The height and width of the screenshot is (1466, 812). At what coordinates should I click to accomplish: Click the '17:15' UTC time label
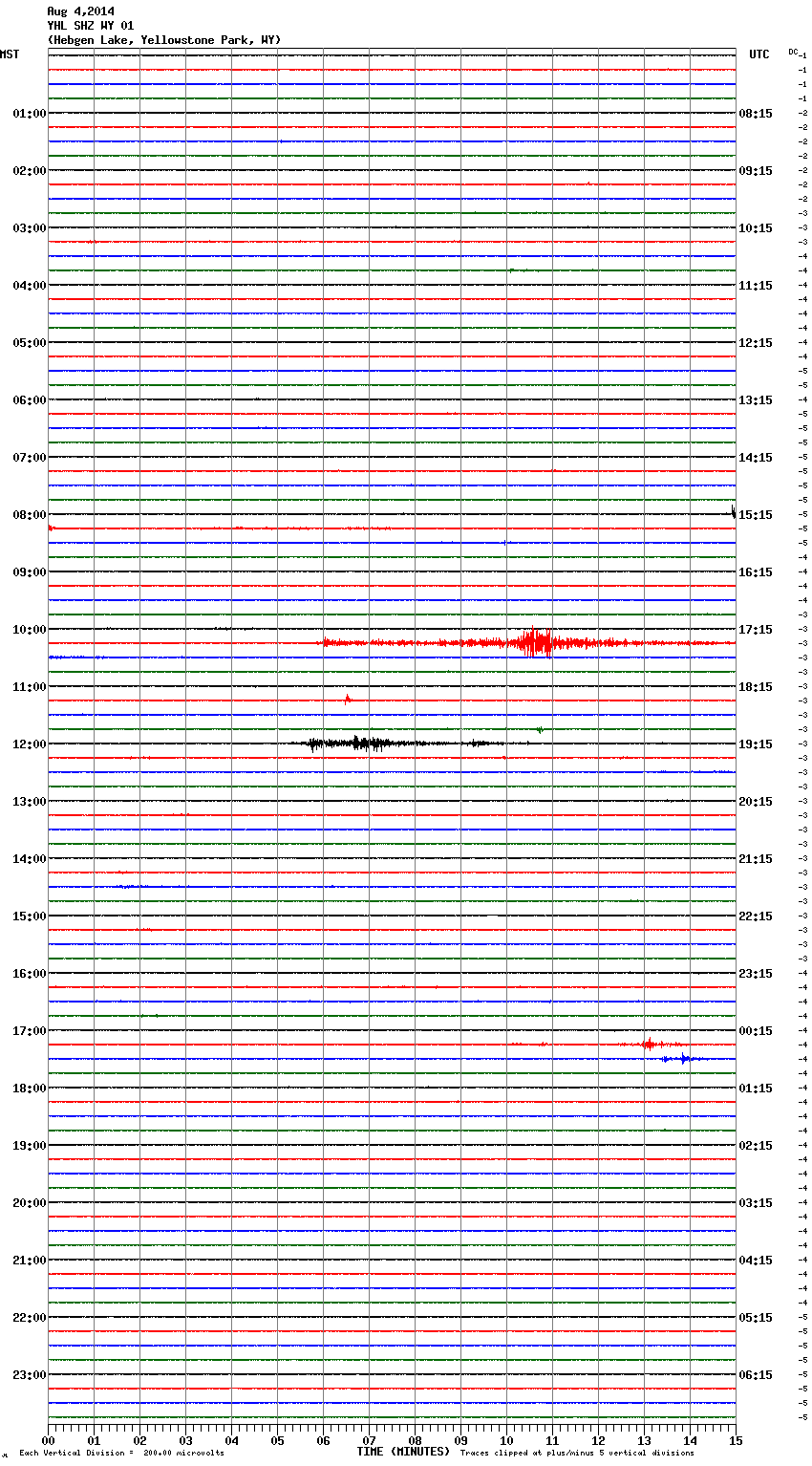[x=756, y=630]
